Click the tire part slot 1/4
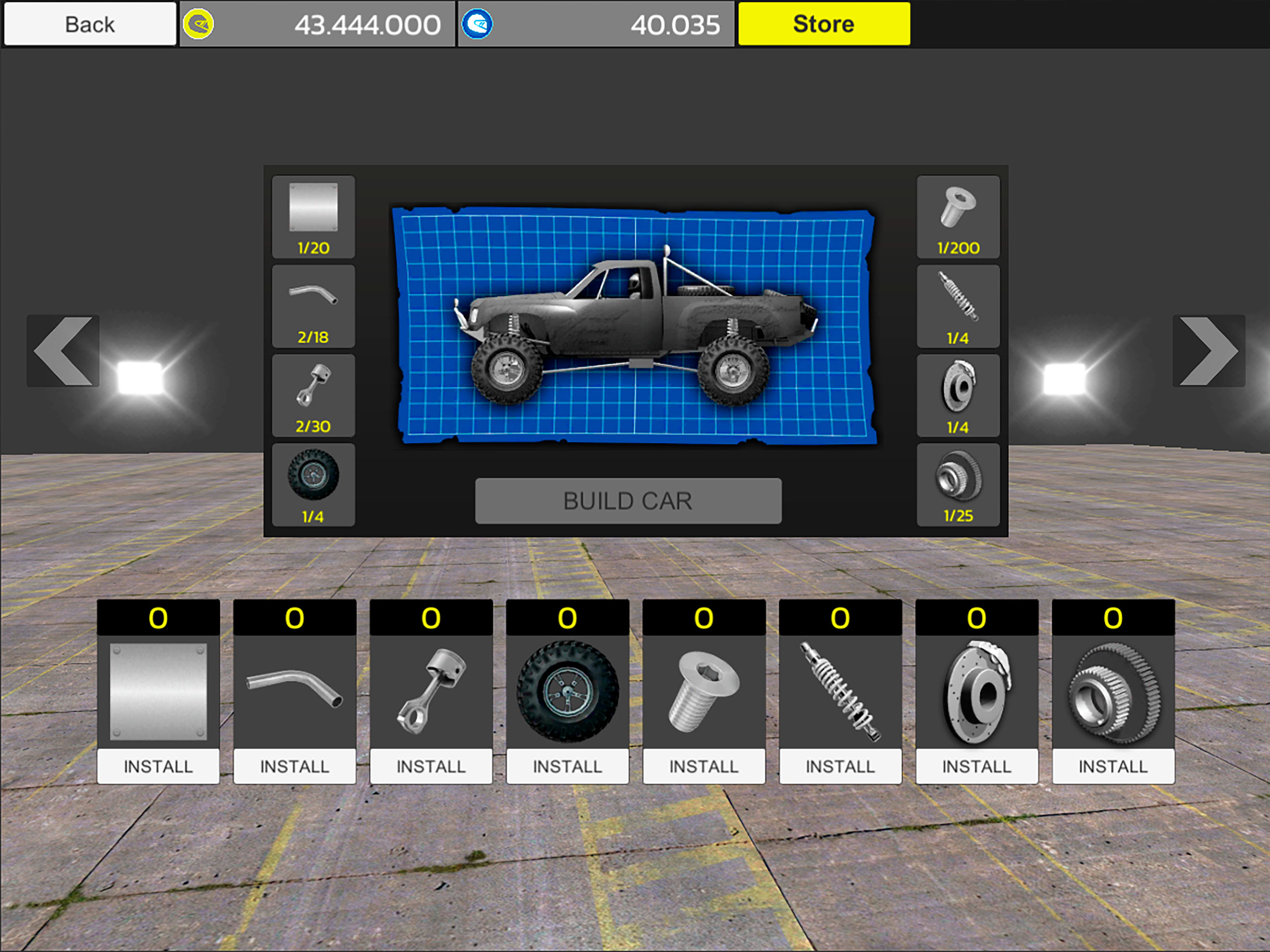 [x=313, y=485]
